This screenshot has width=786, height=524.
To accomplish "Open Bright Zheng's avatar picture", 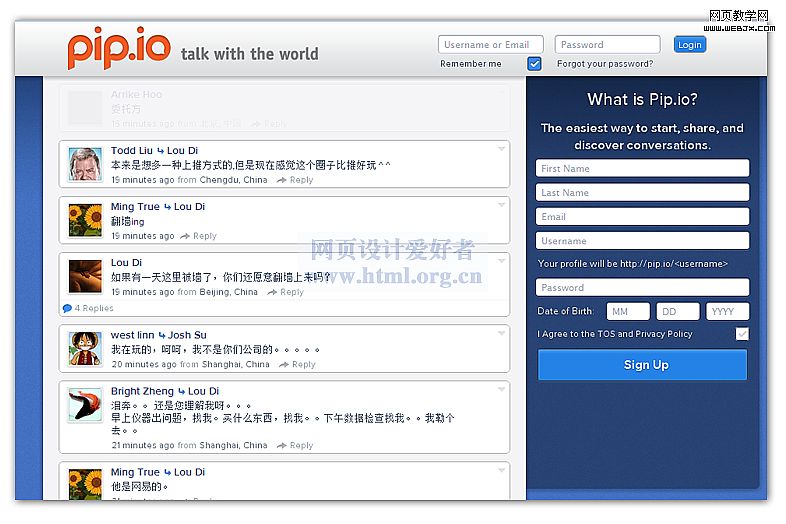I will click(x=85, y=405).
